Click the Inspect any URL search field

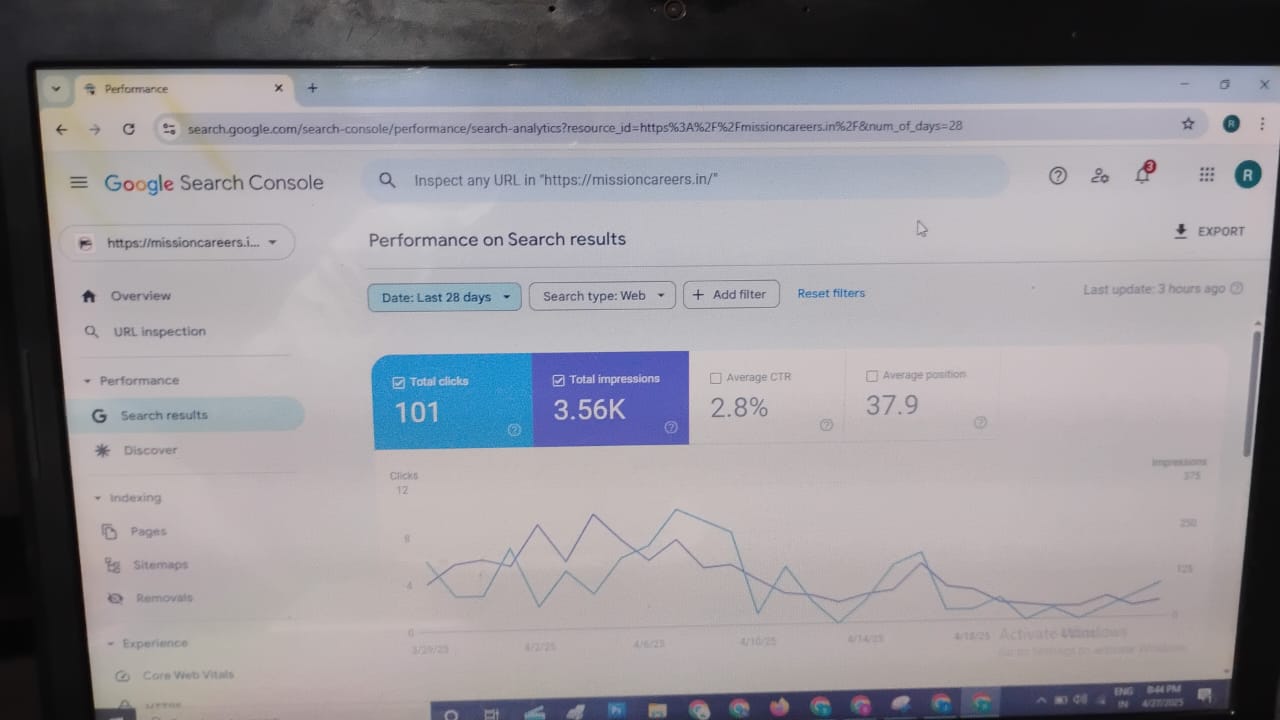point(685,180)
